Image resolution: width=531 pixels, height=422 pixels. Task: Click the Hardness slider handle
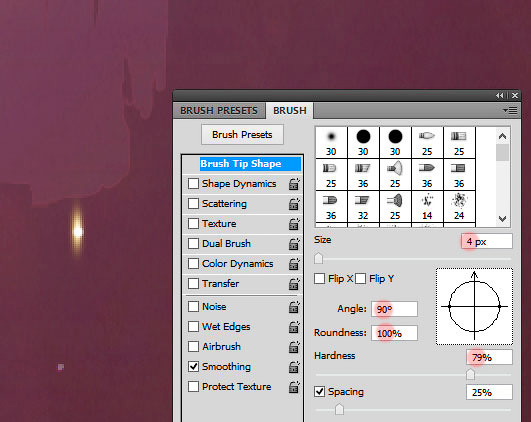point(470,374)
